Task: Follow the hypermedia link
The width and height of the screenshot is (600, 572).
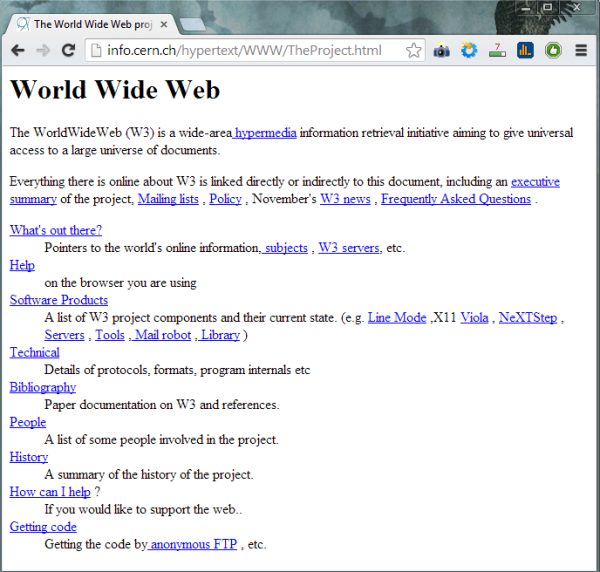Action: [264, 133]
